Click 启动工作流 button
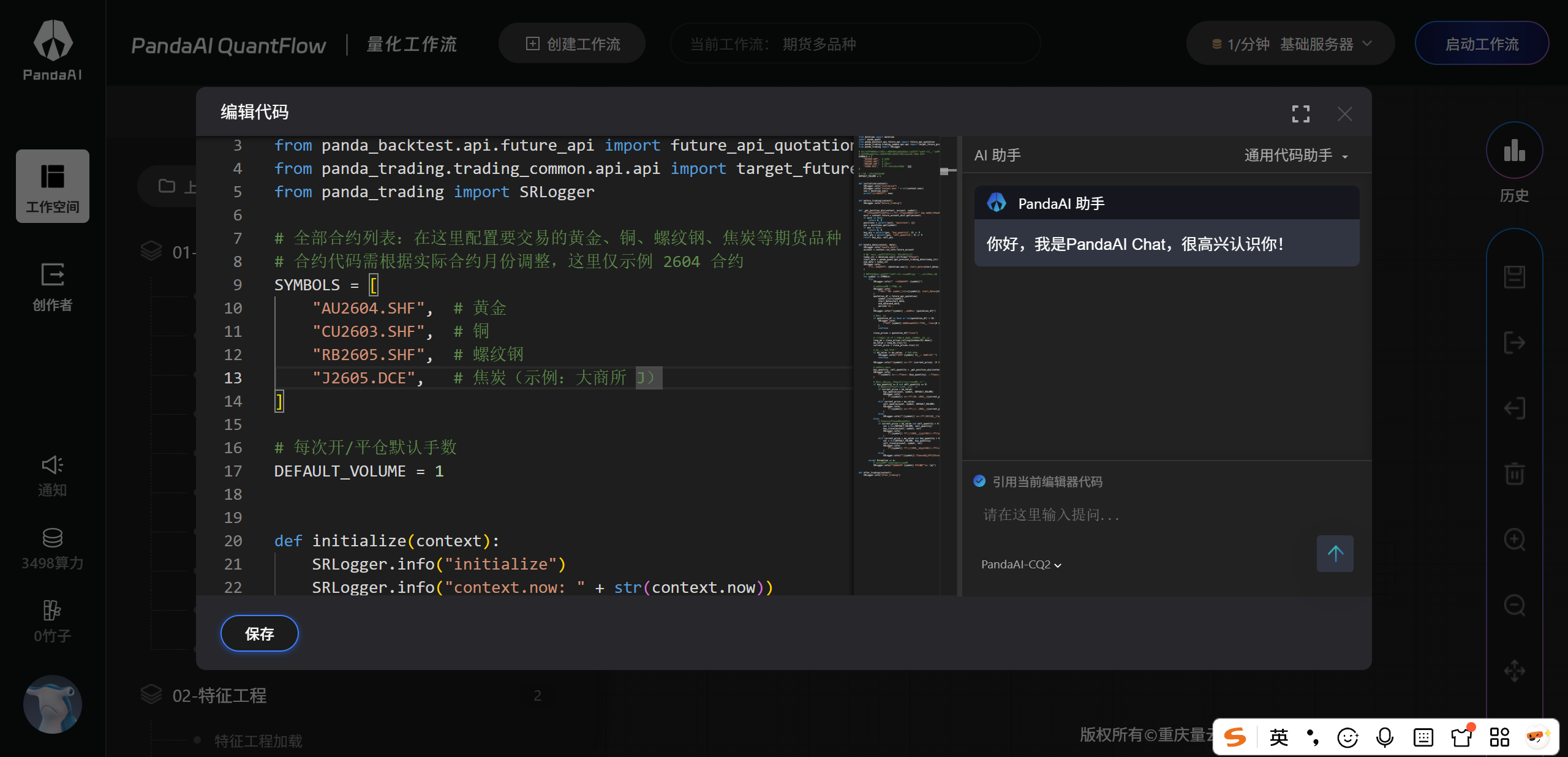The height and width of the screenshot is (757, 1568). [1482, 44]
